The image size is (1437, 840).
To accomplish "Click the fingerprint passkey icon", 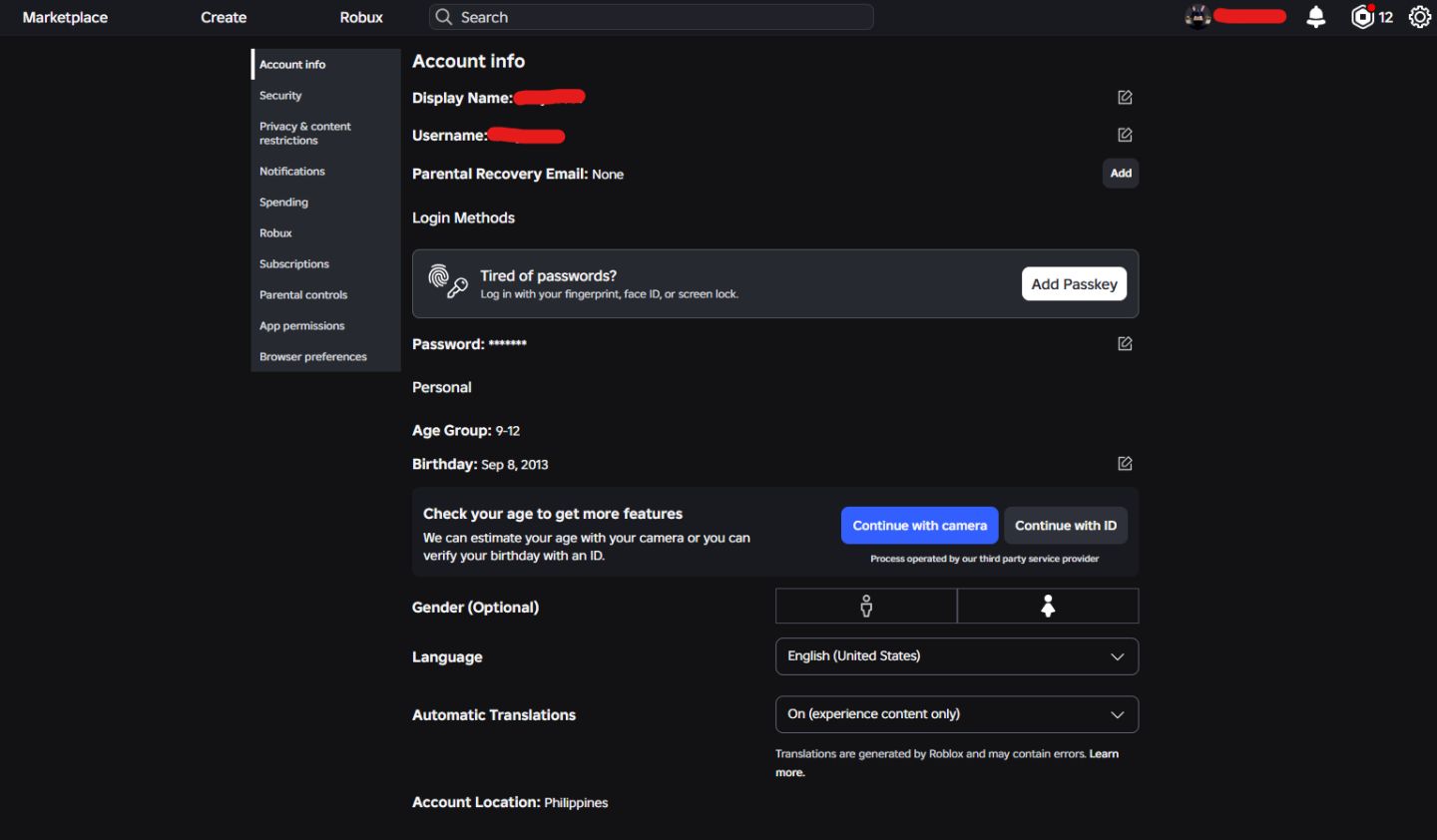I will pyautogui.click(x=448, y=281).
